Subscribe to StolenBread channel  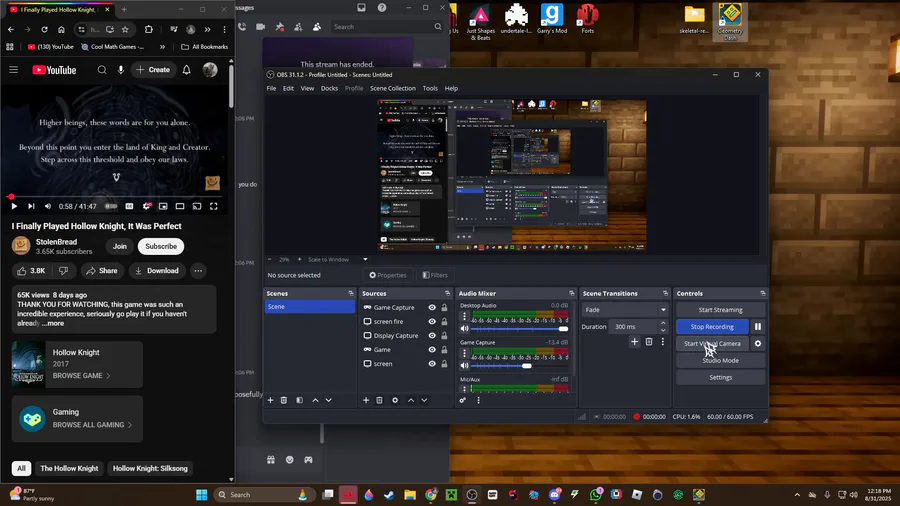(161, 246)
